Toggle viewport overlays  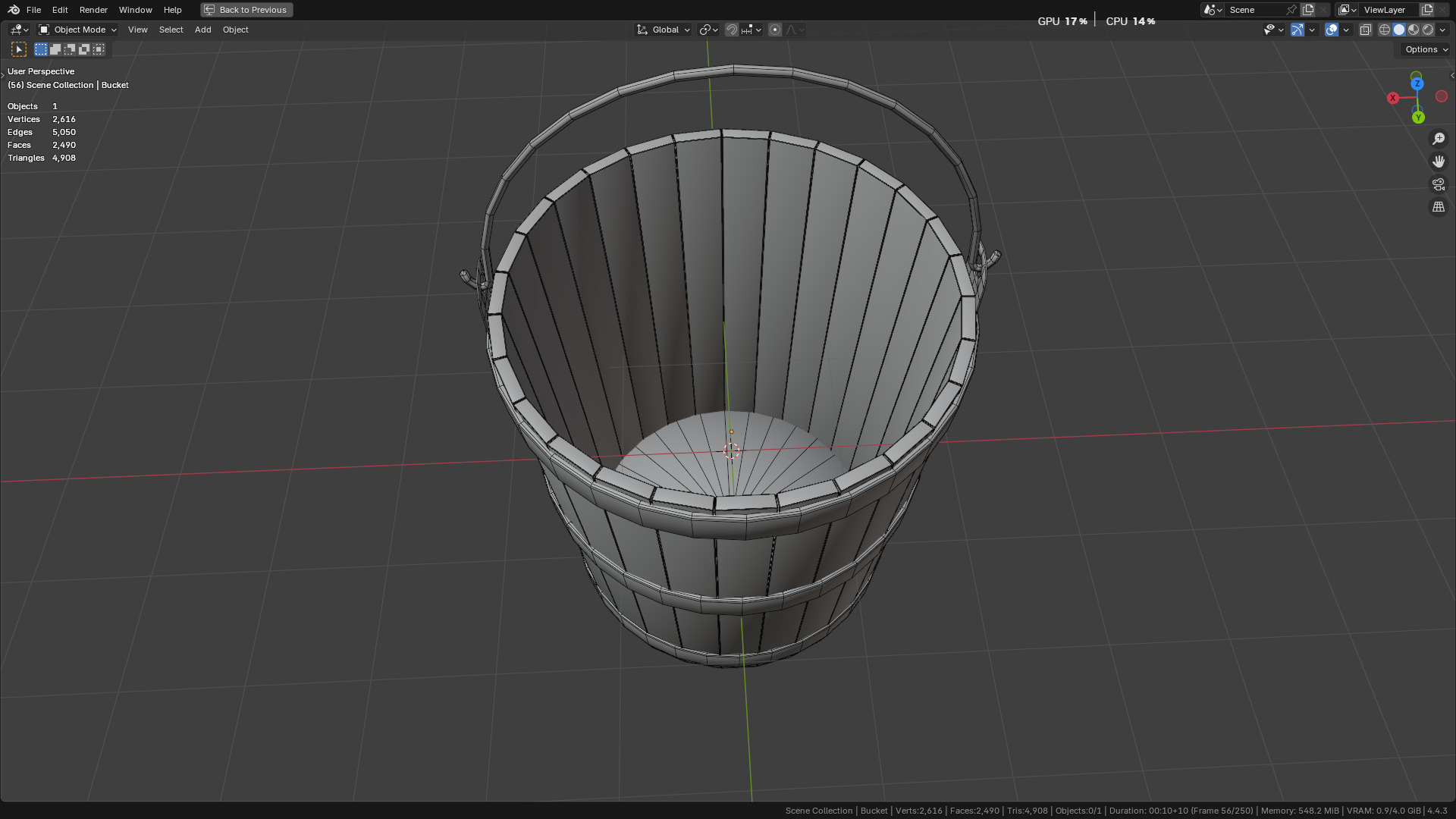point(1332,30)
